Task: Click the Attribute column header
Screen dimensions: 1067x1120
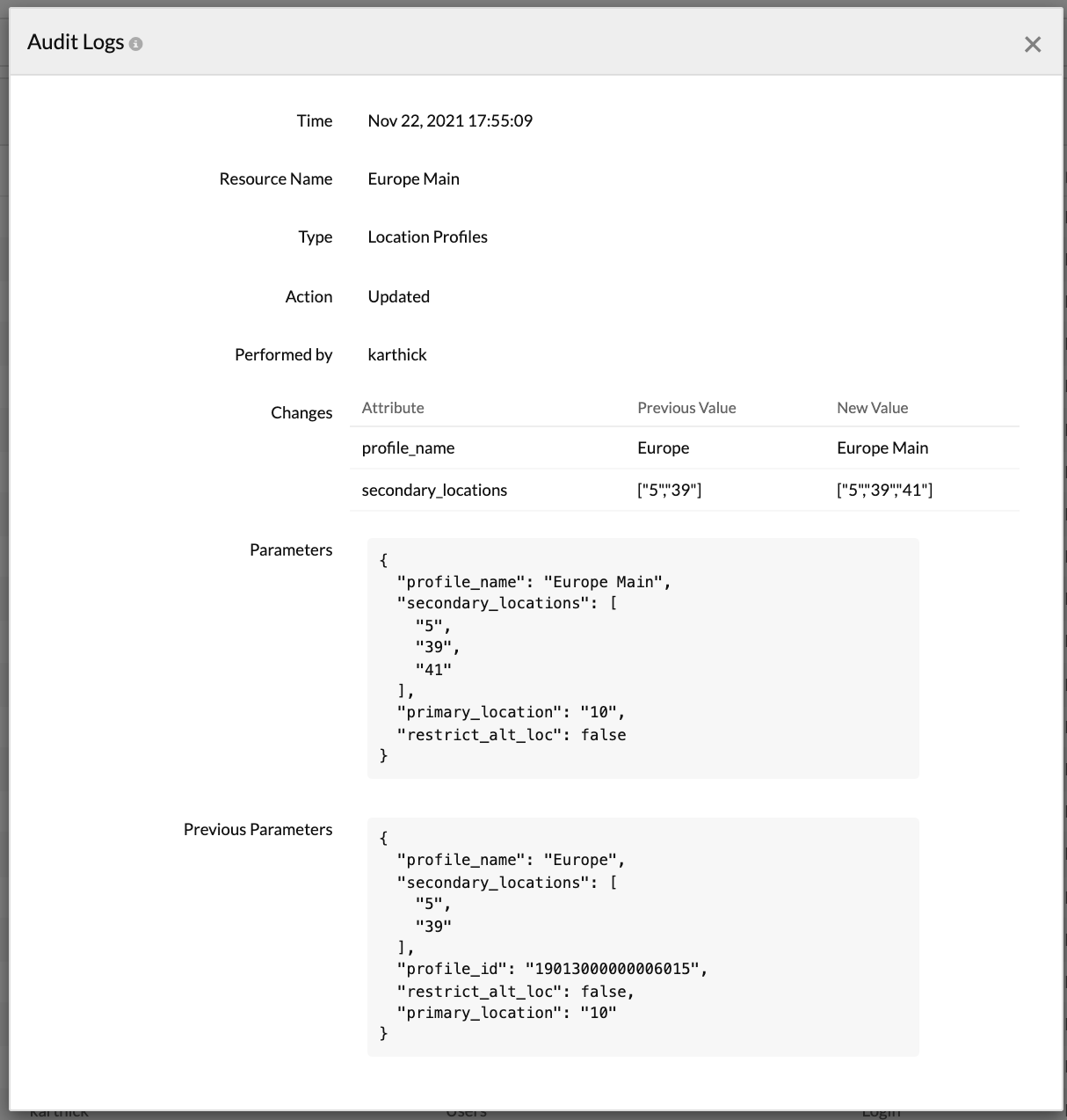Action: (x=393, y=407)
